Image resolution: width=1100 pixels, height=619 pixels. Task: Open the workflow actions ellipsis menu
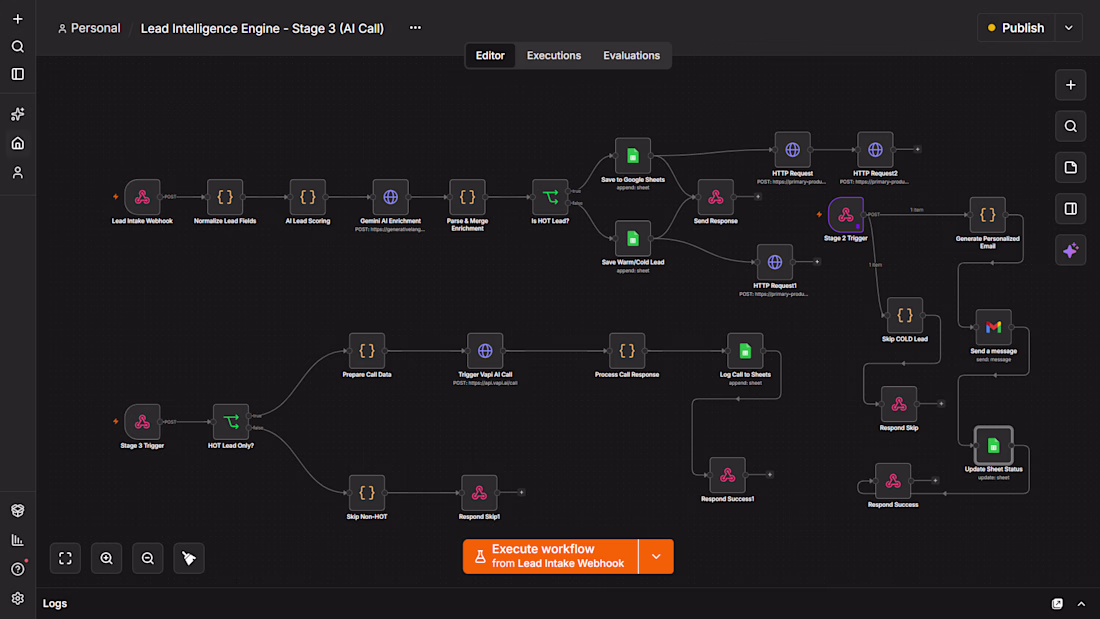415,28
